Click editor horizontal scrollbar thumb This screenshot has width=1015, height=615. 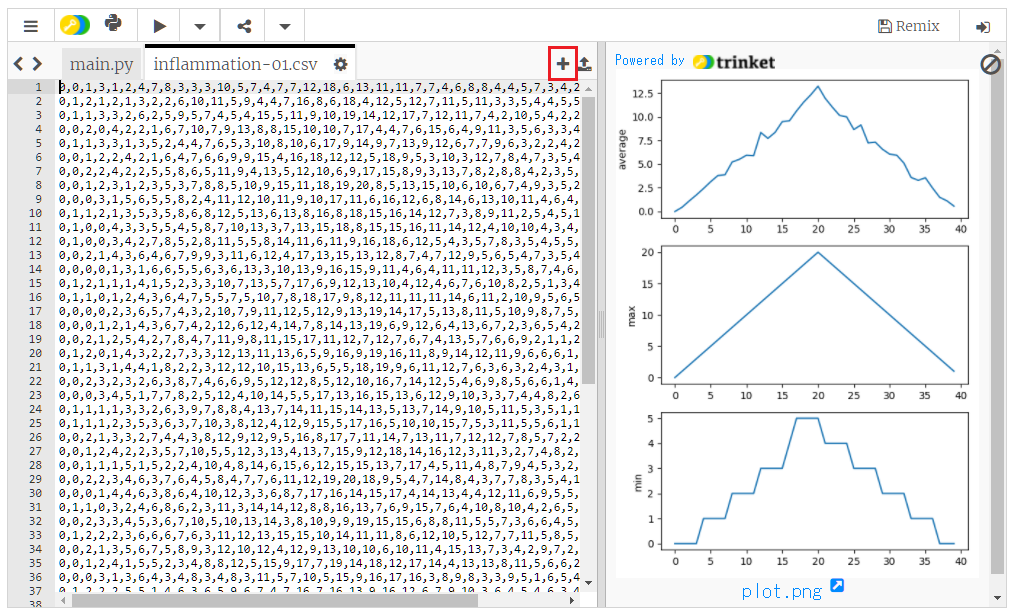click(x=274, y=601)
